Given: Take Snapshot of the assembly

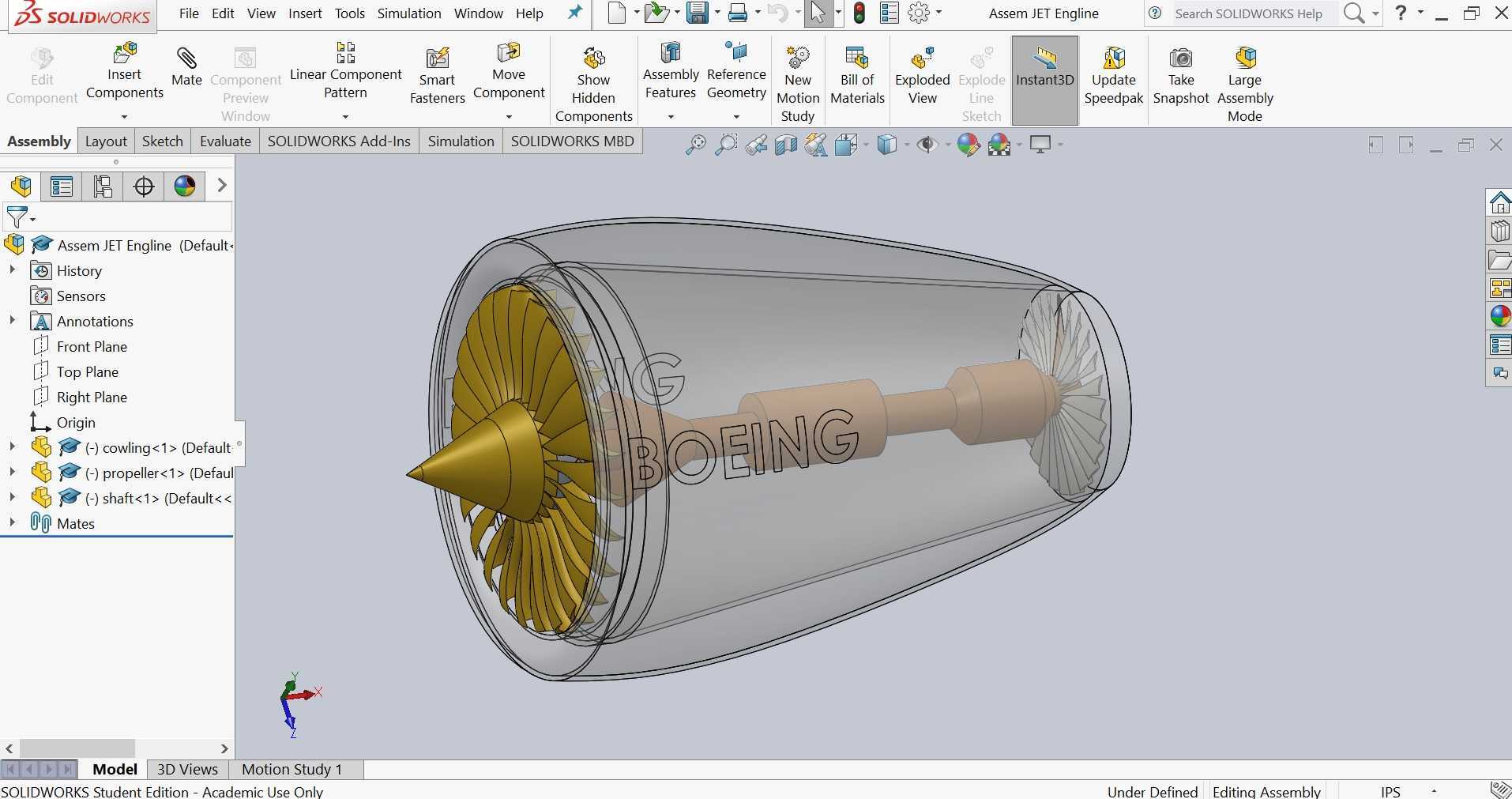Looking at the screenshot, I should pyautogui.click(x=1181, y=76).
